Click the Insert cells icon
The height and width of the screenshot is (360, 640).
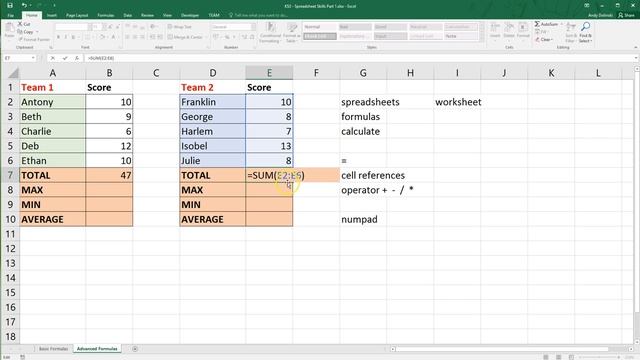495,27
